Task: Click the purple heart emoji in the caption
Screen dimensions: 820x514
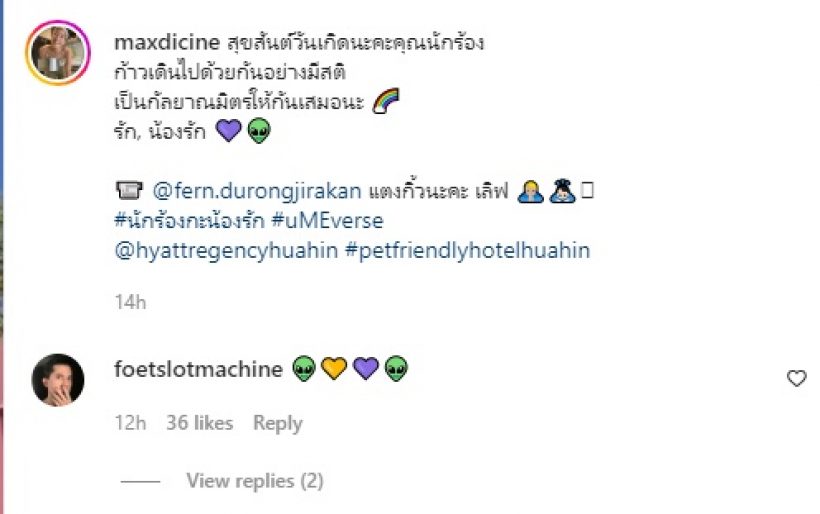Action: tap(229, 130)
